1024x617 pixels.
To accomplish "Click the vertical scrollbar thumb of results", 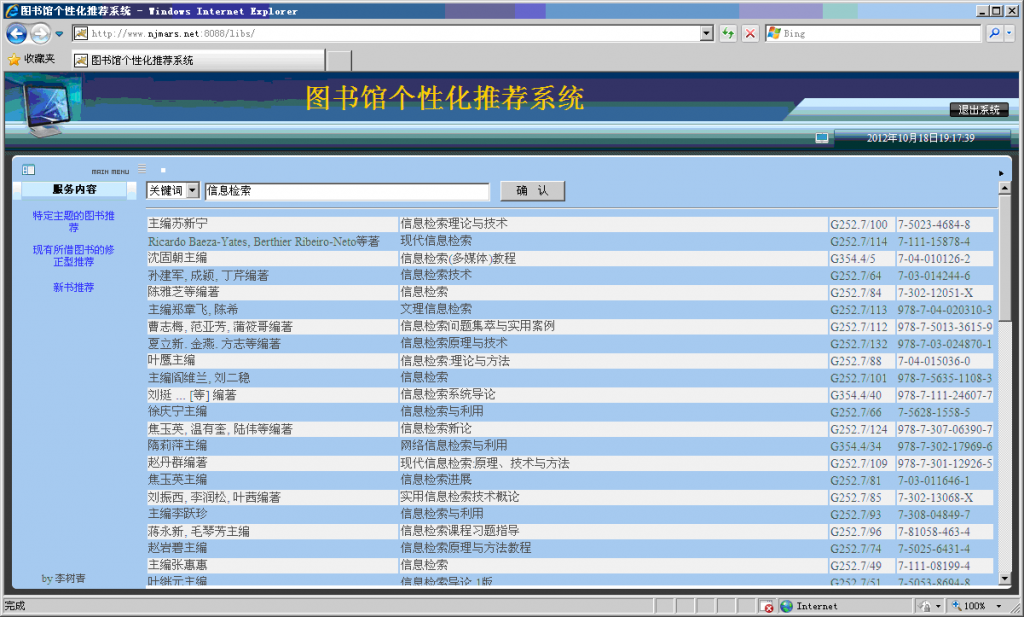I will 1004,258.
